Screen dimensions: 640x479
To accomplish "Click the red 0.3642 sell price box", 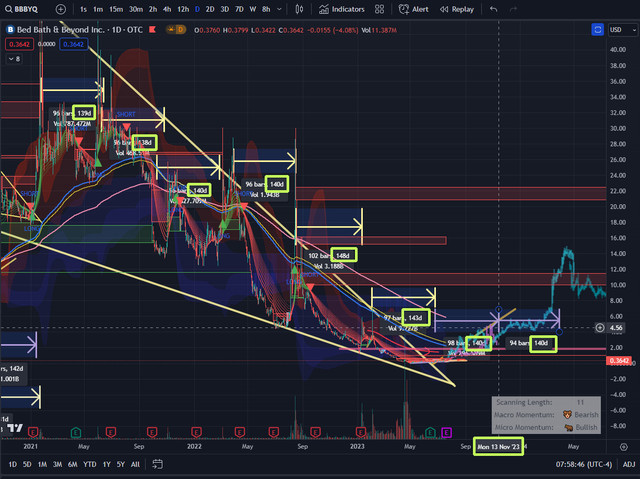I will coord(19,44).
